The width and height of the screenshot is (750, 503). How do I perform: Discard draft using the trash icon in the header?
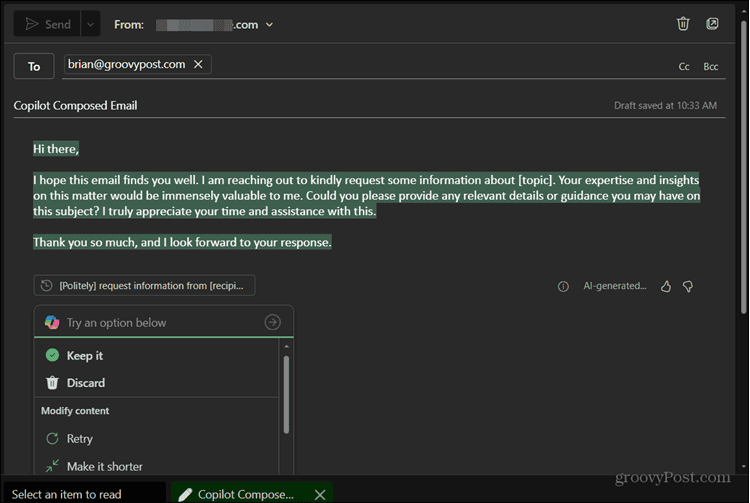pos(683,23)
